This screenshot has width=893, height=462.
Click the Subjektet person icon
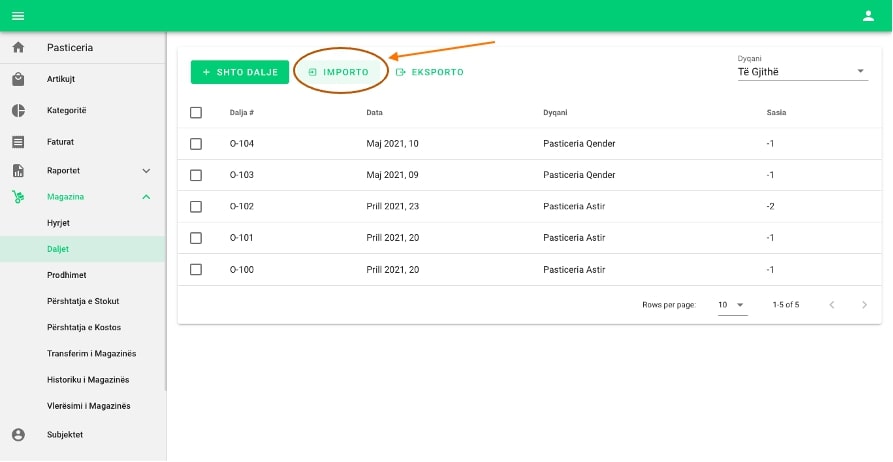(x=18, y=434)
